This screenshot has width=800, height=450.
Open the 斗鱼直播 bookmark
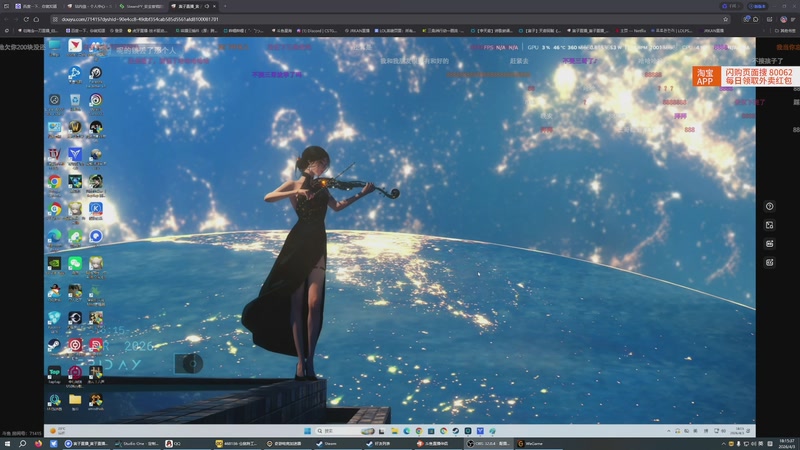(x=282, y=31)
